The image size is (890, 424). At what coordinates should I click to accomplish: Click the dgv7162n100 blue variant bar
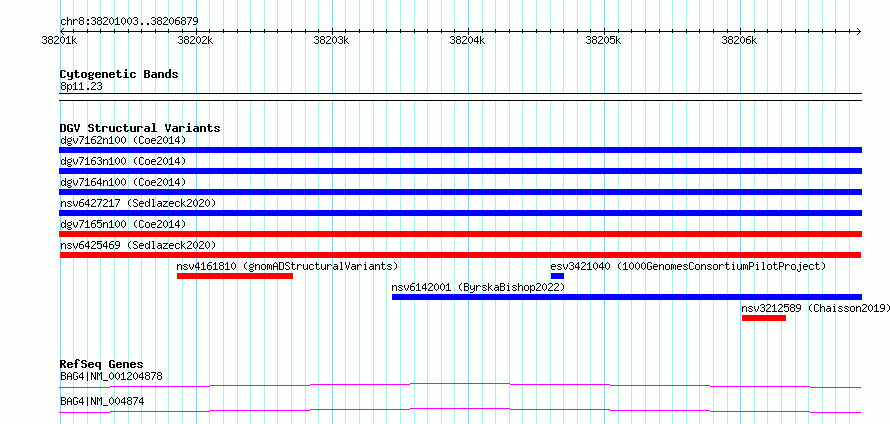tap(460, 150)
